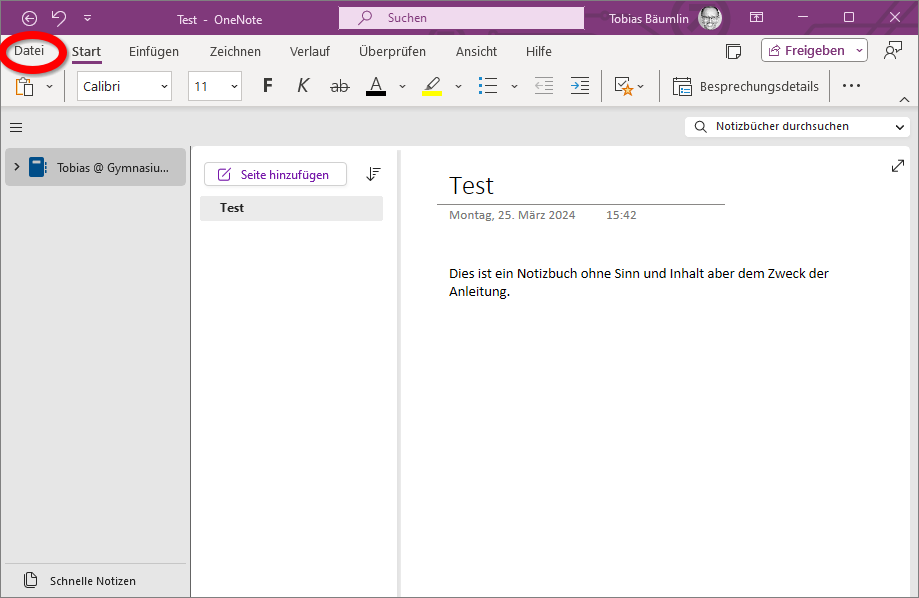
Task: Toggle italic formatting (K)
Action: (x=303, y=86)
